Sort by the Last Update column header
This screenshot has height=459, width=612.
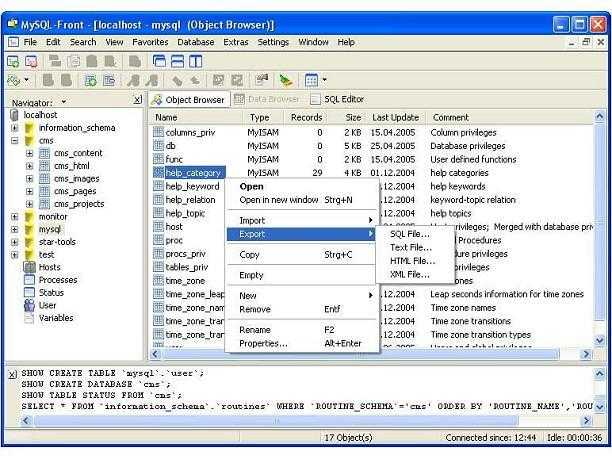[x=395, y=117]
